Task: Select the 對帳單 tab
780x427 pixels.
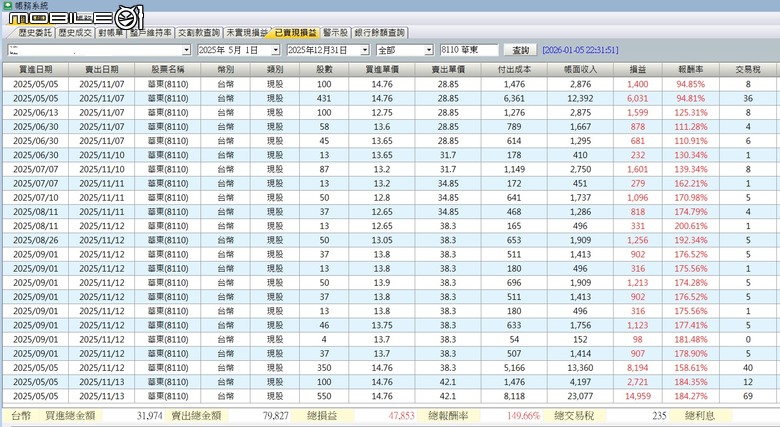Action: point(110,33)
